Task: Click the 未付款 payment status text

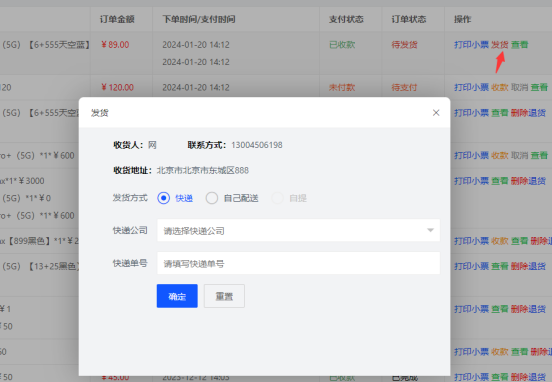Action: click(x=342, y=87)
